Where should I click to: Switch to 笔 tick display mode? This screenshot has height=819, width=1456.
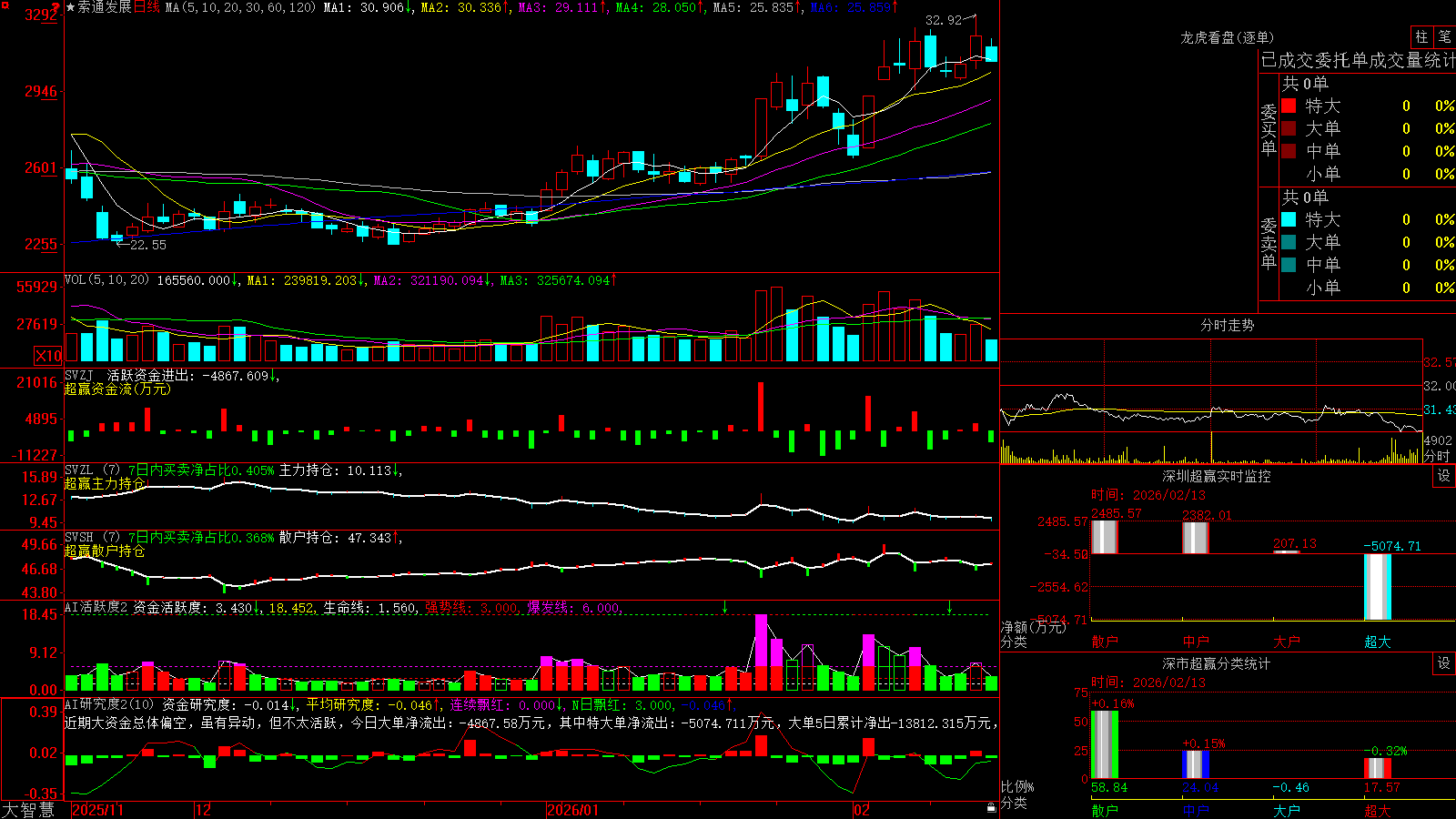coord(1444,37)
